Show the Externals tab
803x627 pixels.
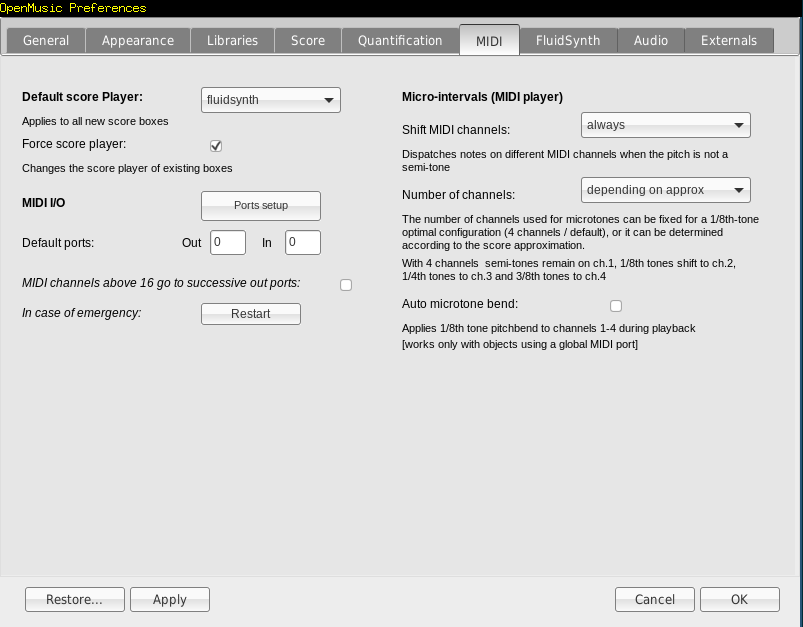[728, 40]
